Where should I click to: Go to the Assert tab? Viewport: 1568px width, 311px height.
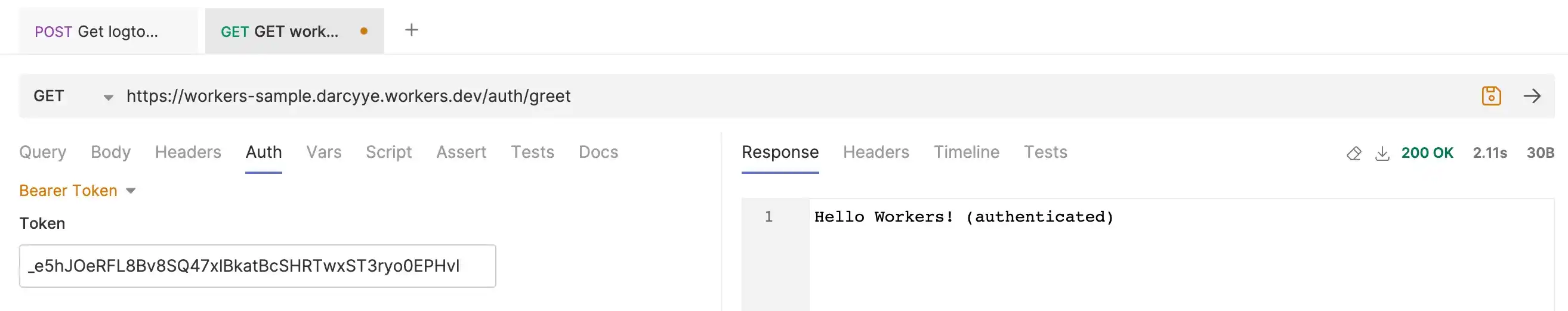click(x=461, y=152)
